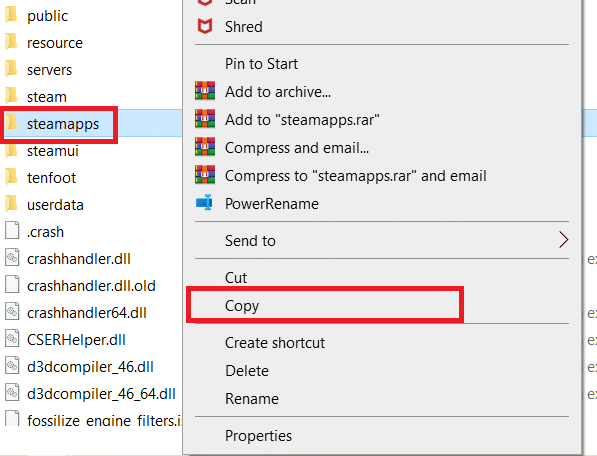
Task: Select the CSERHelper.dll file name
Action: coord(76,340)
